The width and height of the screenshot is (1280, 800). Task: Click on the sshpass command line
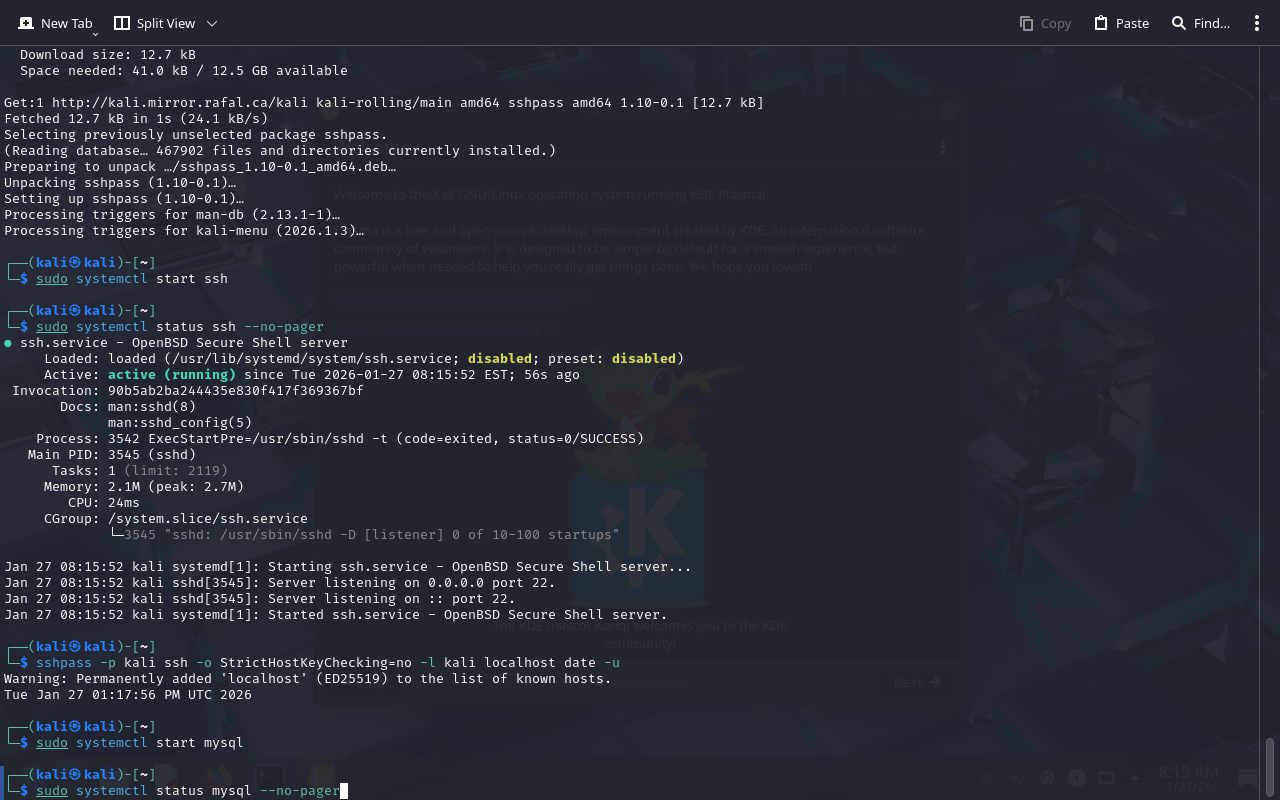(328, 663)
